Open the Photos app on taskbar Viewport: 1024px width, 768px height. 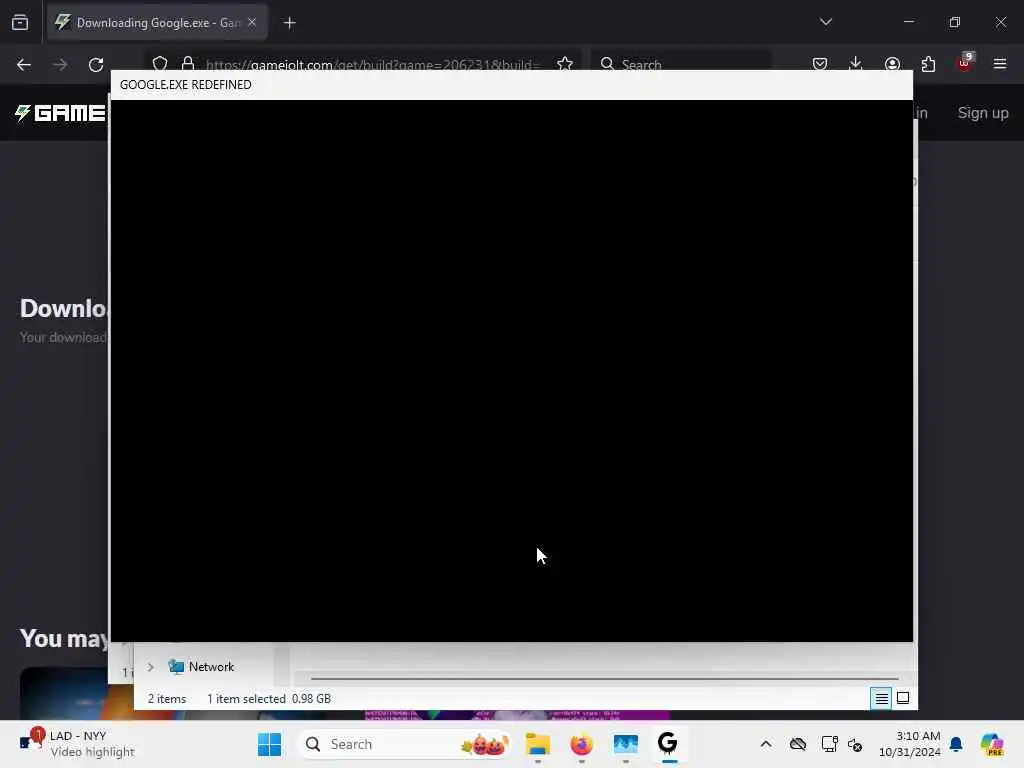click(626, 744)
